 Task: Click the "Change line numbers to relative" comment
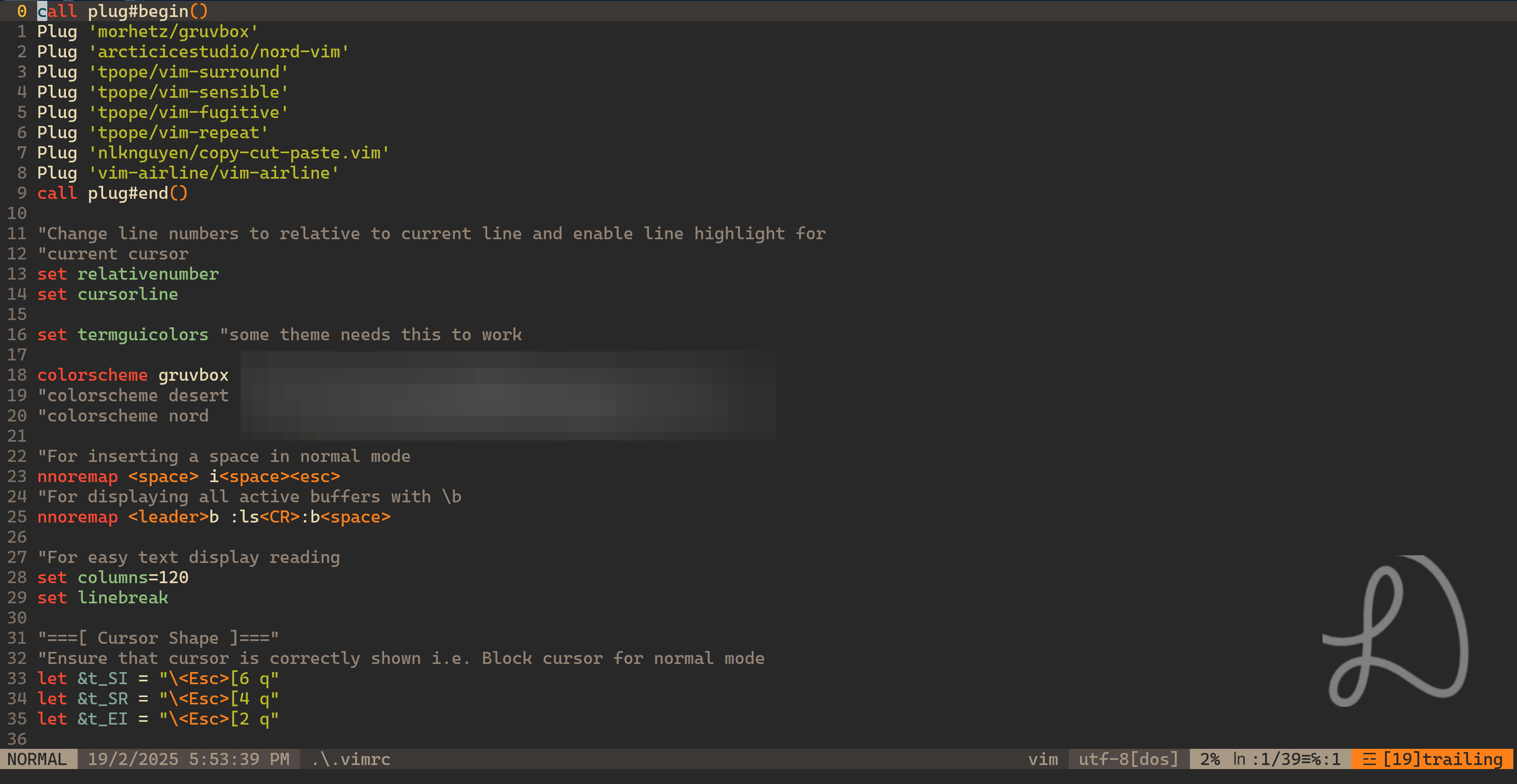[432, 234]
